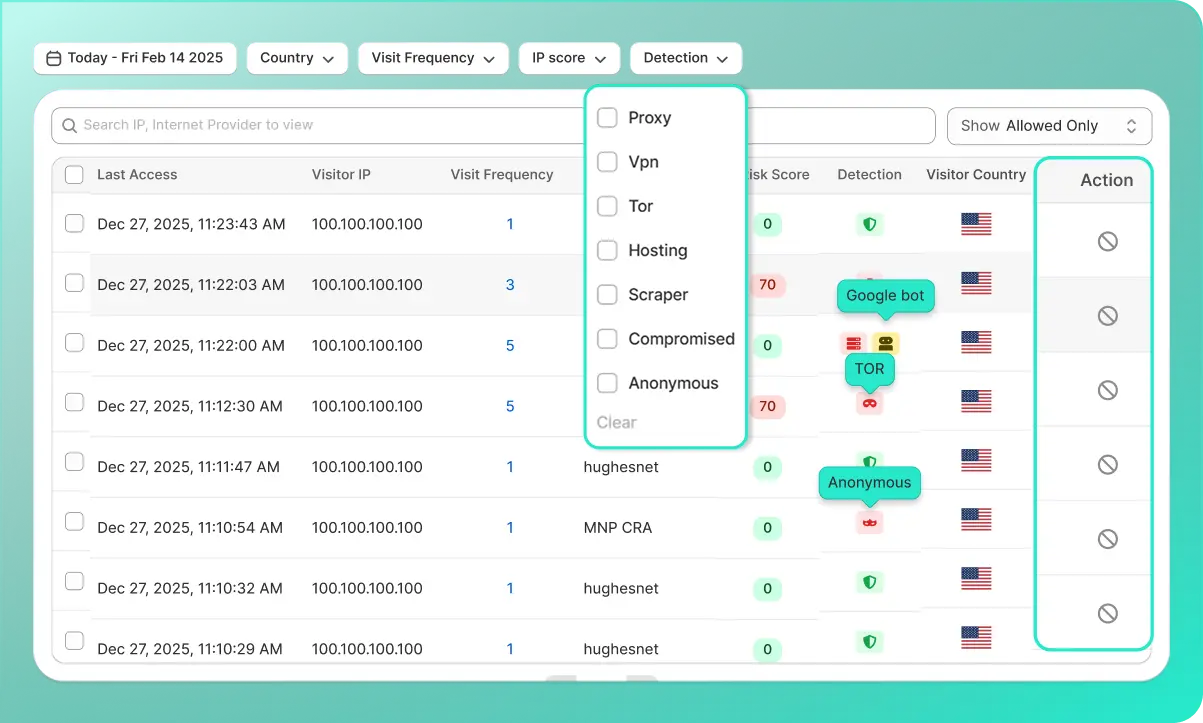Select the 11:12:30 AM row checkbox
Image resolution: width=1203 pixels, height=723 pixels.
[74, 402]
